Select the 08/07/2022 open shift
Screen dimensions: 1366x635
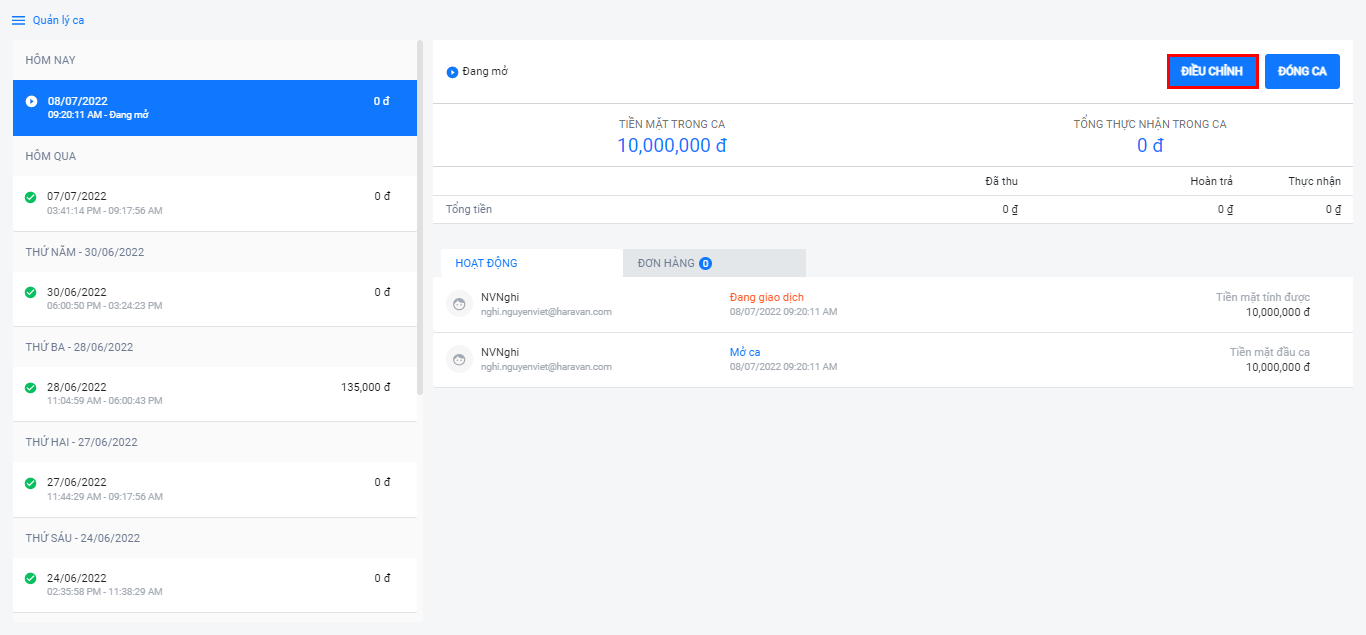(215, 108)
